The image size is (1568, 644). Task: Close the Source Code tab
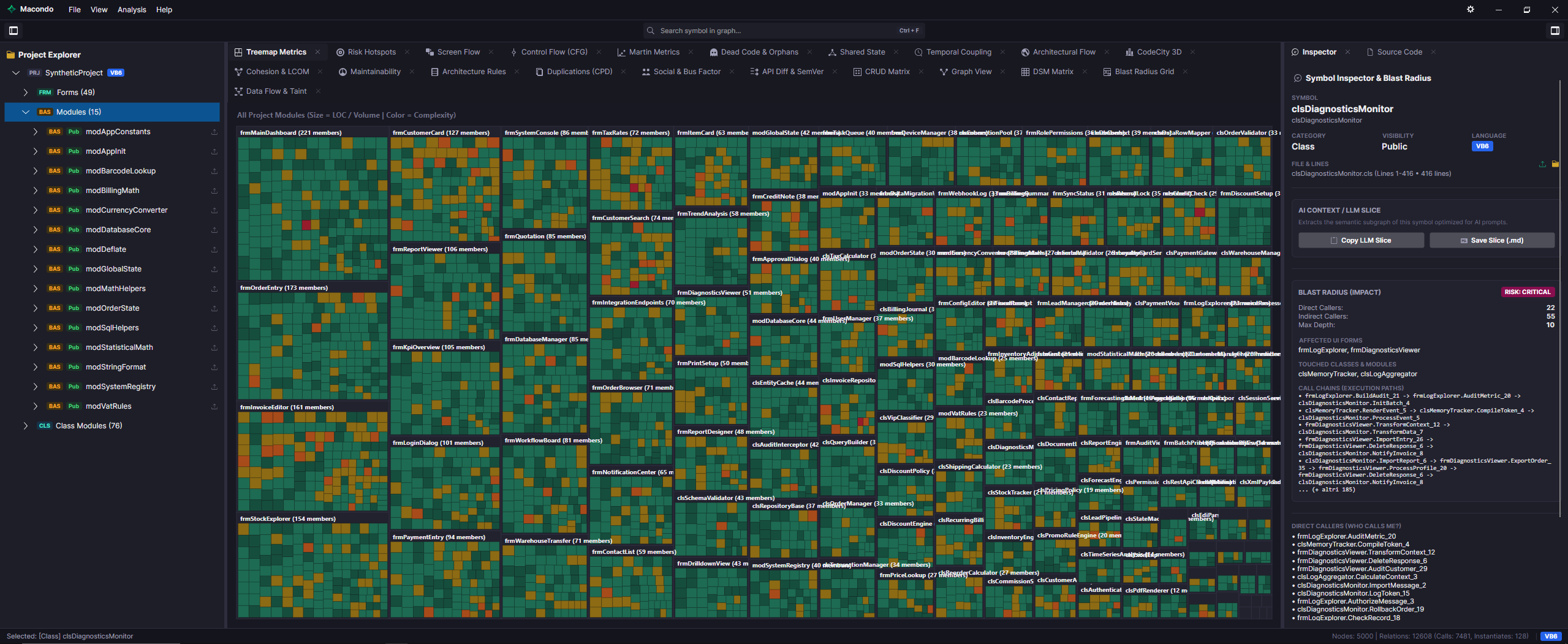pos(1433,52)
